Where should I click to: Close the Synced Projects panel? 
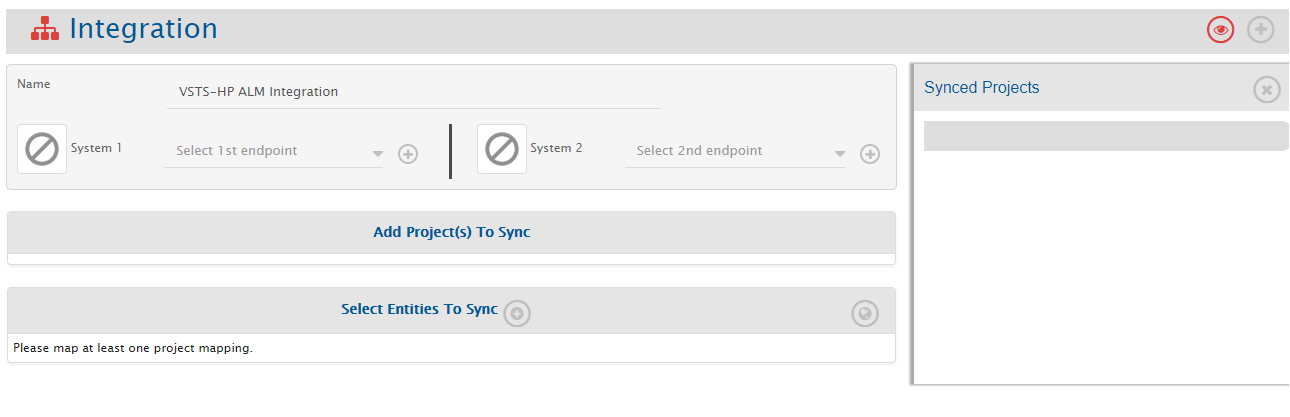(x=1267, y=90)
